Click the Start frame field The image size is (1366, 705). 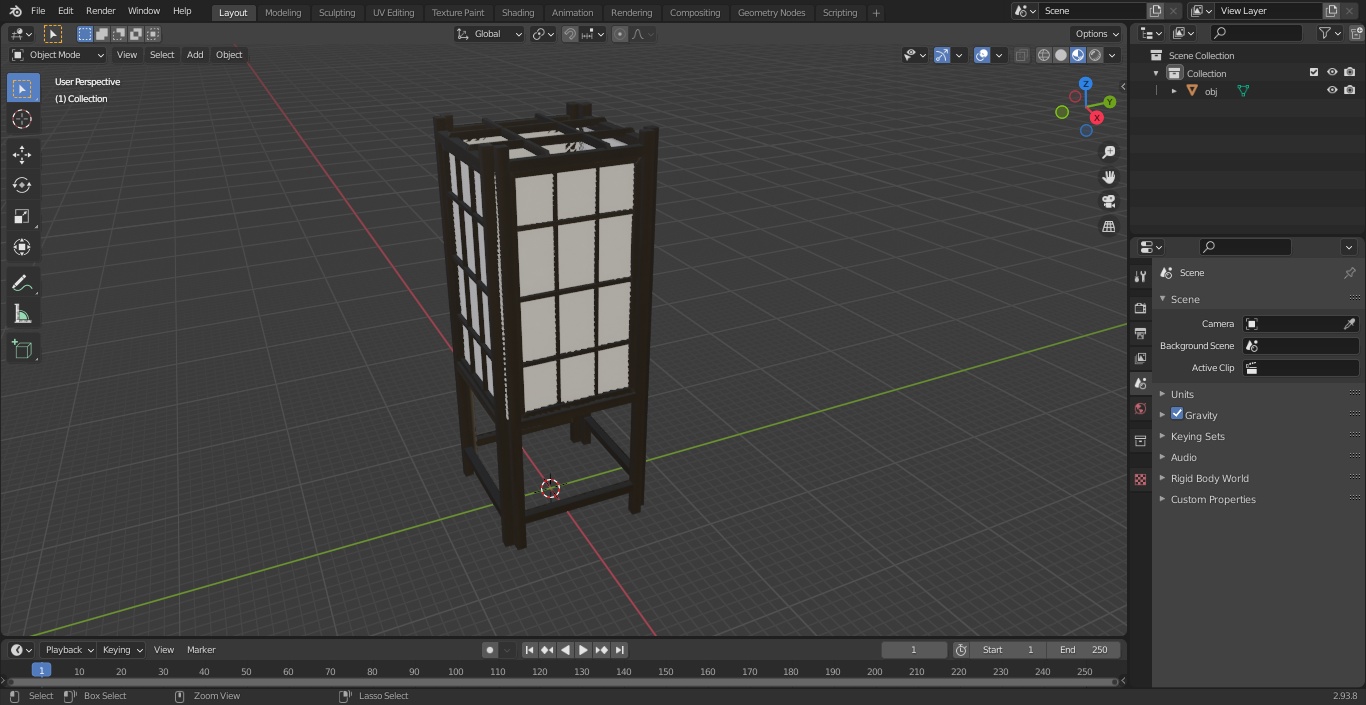(1008, 650)
